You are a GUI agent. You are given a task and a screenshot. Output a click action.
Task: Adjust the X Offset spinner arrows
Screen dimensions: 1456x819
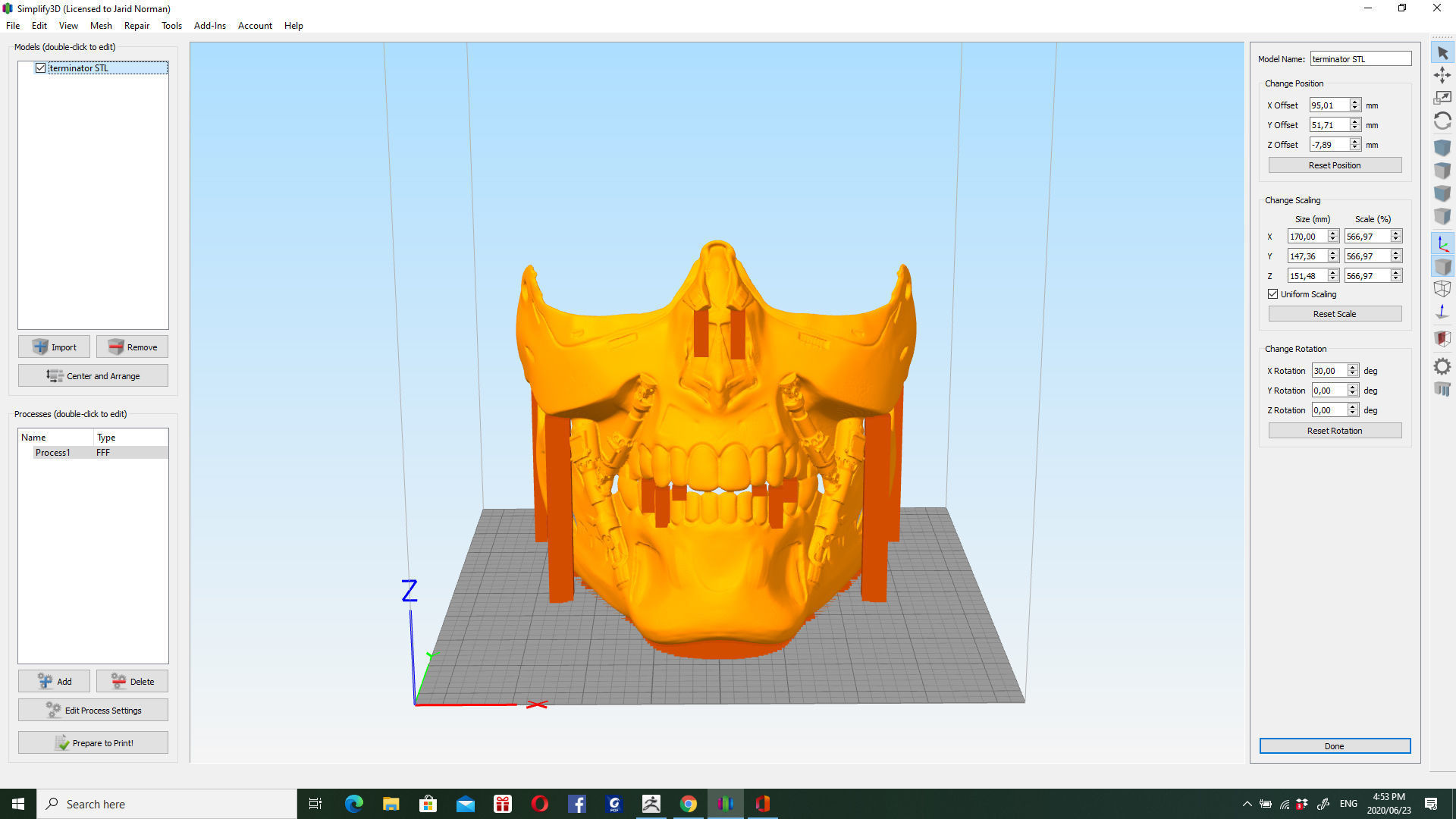click(x=1355, y=105)
